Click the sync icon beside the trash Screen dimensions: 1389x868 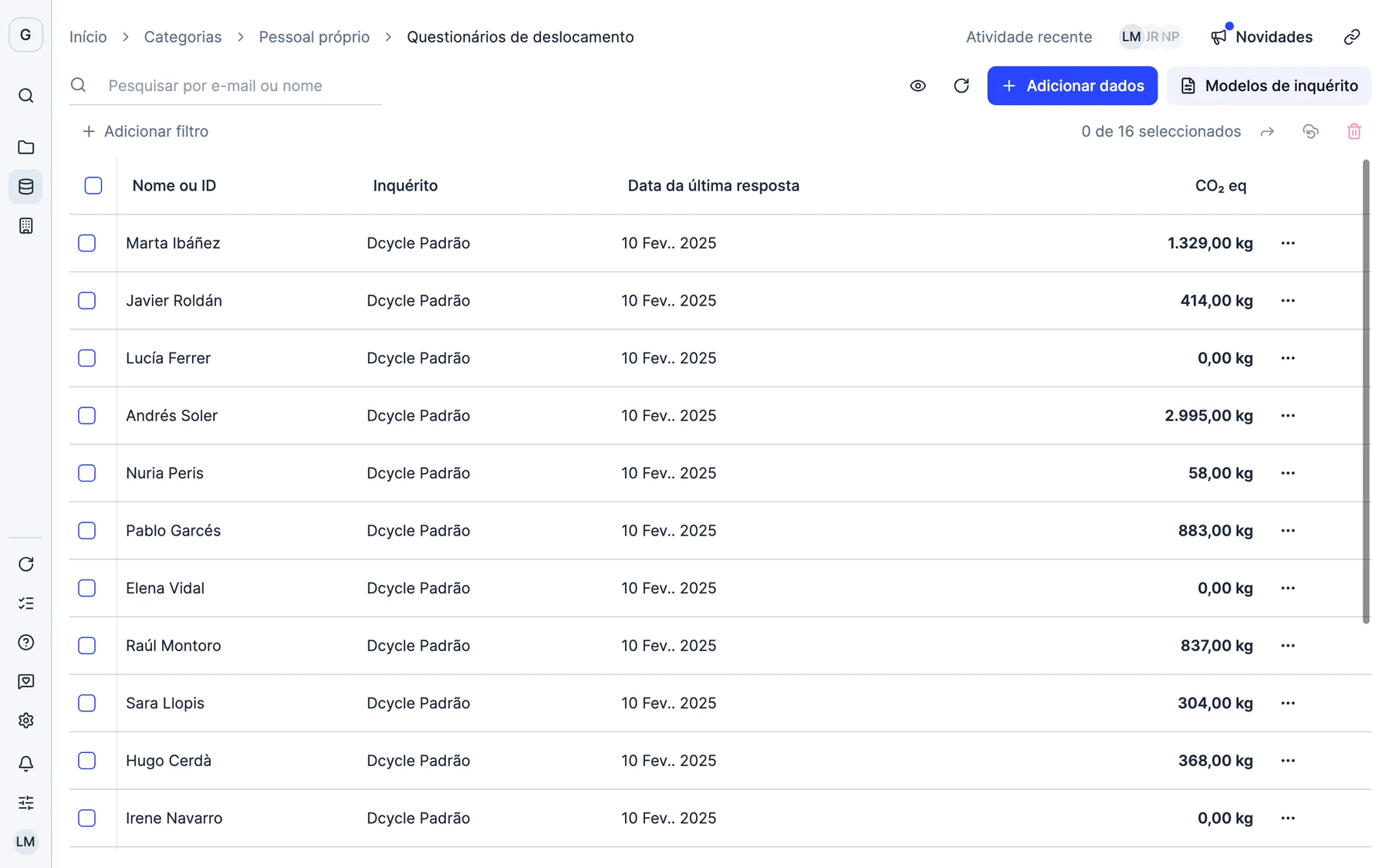[x=1310, y=132]
